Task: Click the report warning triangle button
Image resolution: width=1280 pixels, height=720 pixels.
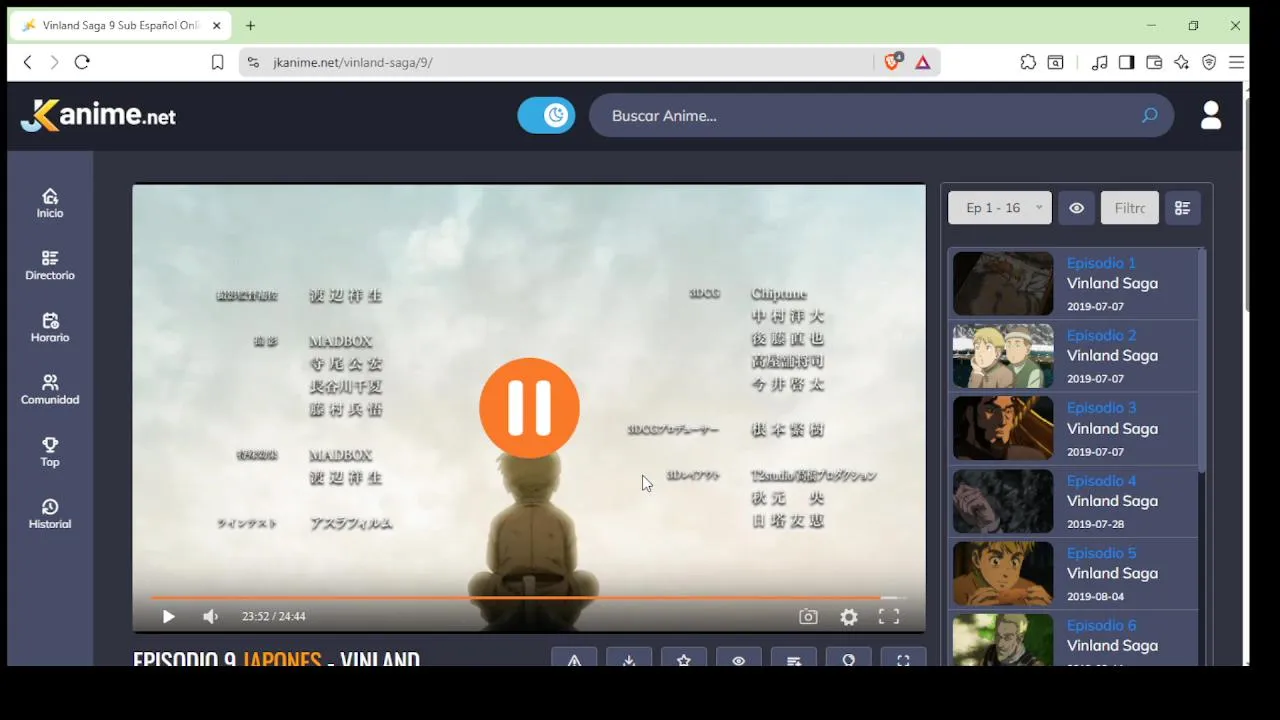Action: (x=574, y=658)
